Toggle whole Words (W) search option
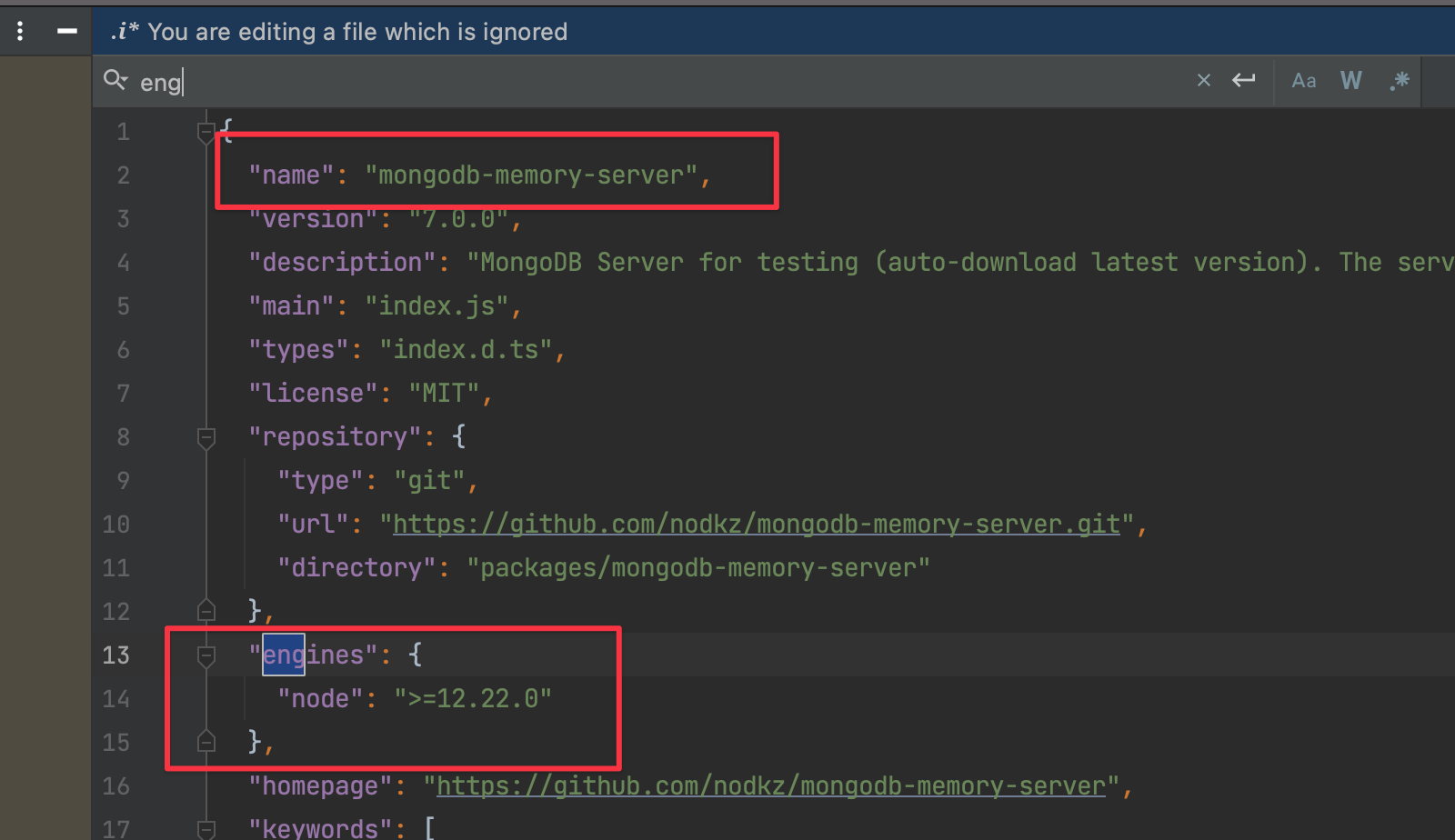Image resolution: width=1455 pixels, height=840 pixels. 1351,81
